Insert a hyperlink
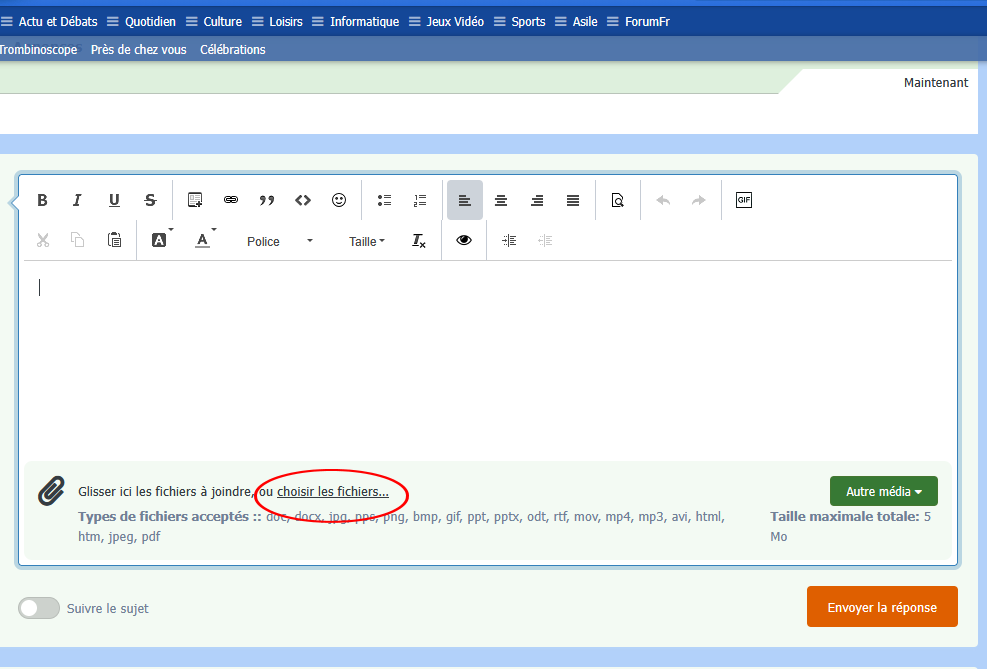The image size is (987, 669). point(231,200)
